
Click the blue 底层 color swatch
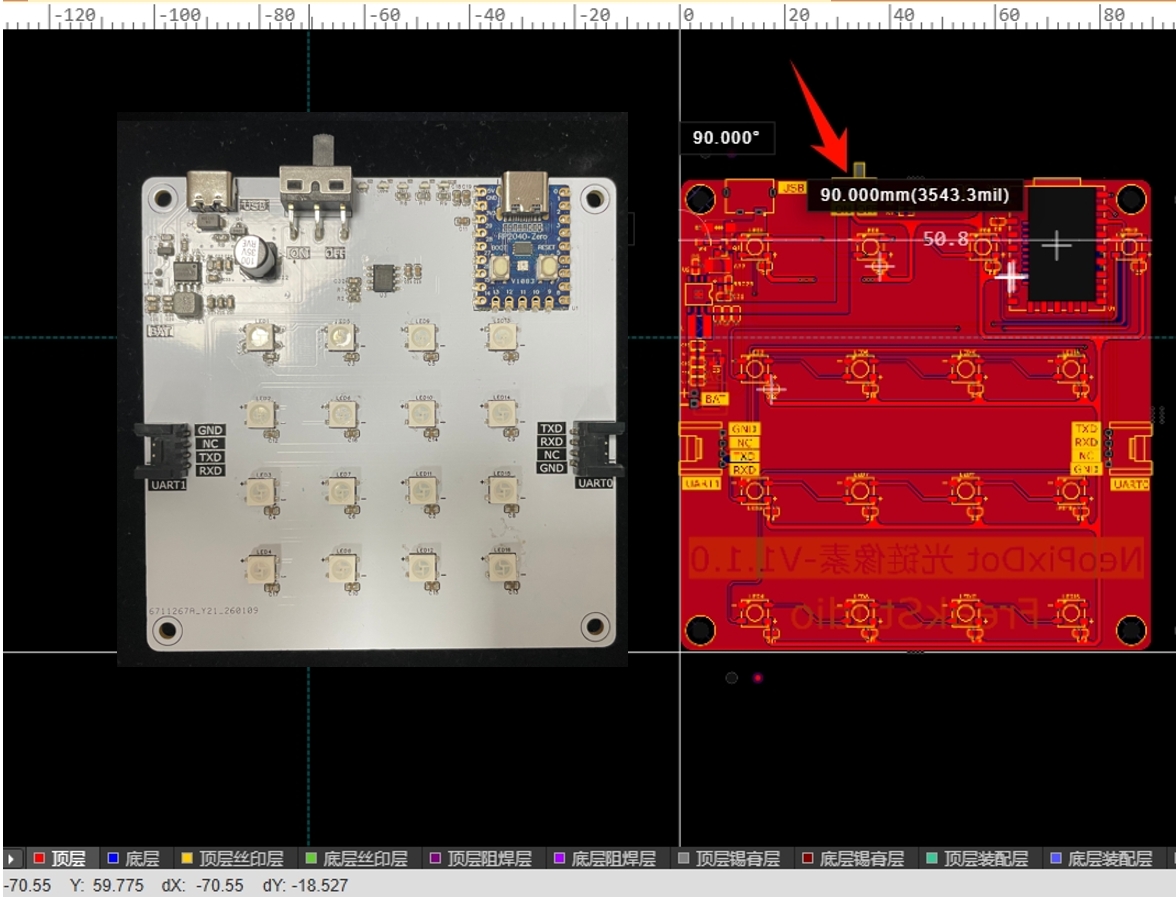(113, 858)
